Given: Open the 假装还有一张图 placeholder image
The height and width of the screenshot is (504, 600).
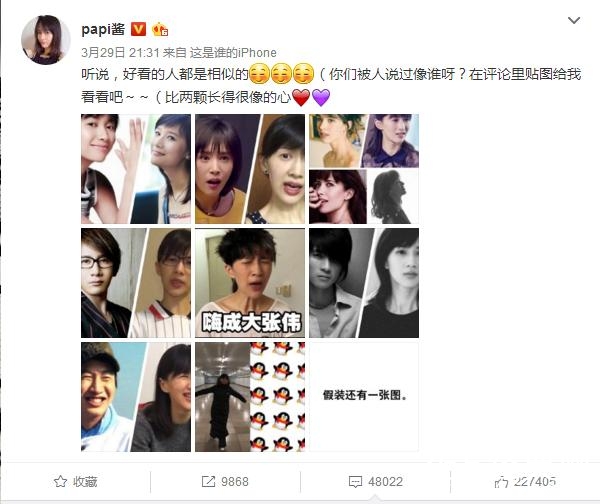Looking at the screenshot, I should click(x=364, y=397).
